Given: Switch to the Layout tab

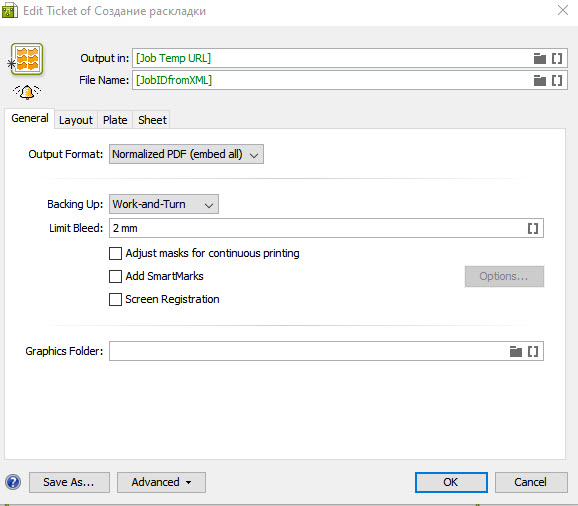Looking at the screenshot, I should click(76, 120).
